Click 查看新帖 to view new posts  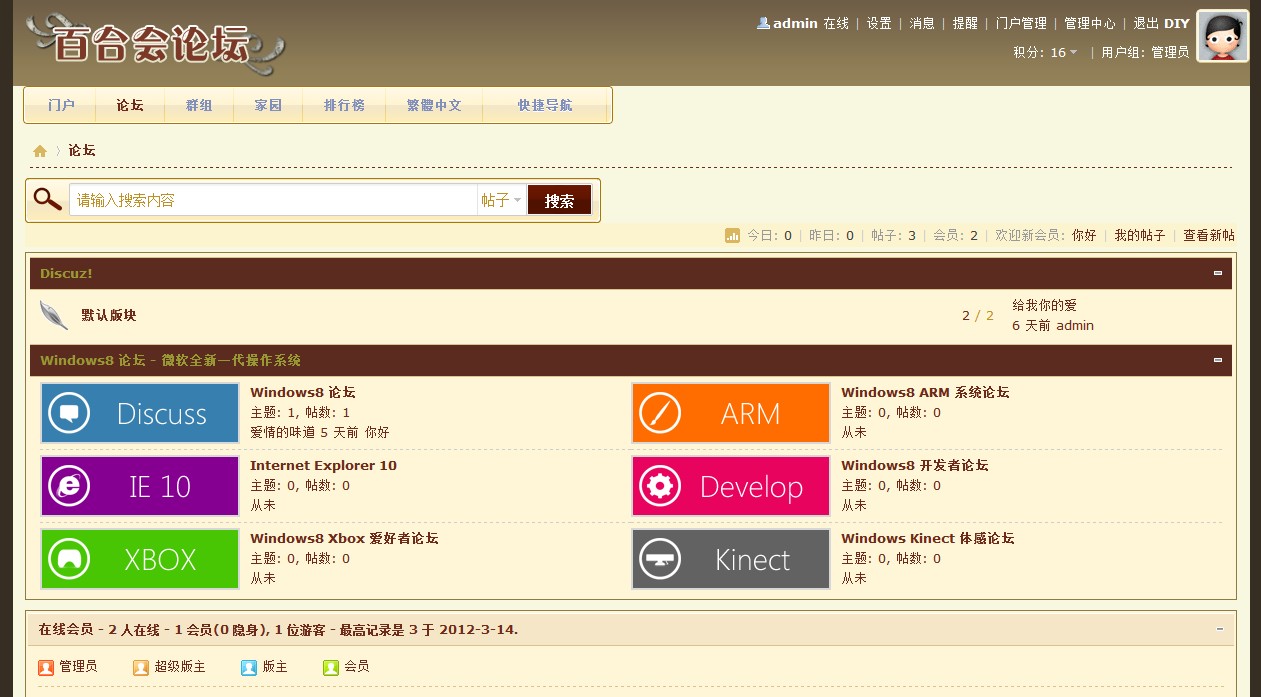(1209, 236)
